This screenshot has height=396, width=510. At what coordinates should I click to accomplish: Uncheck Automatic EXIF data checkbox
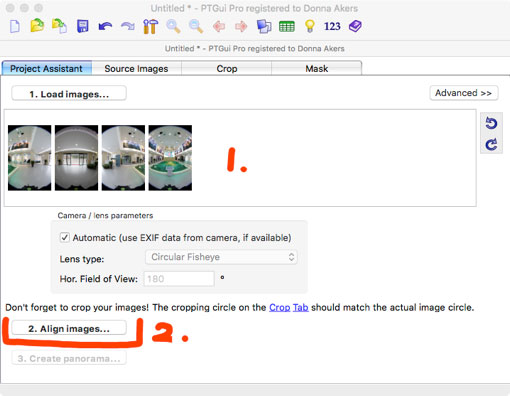(x=64, y=238)
